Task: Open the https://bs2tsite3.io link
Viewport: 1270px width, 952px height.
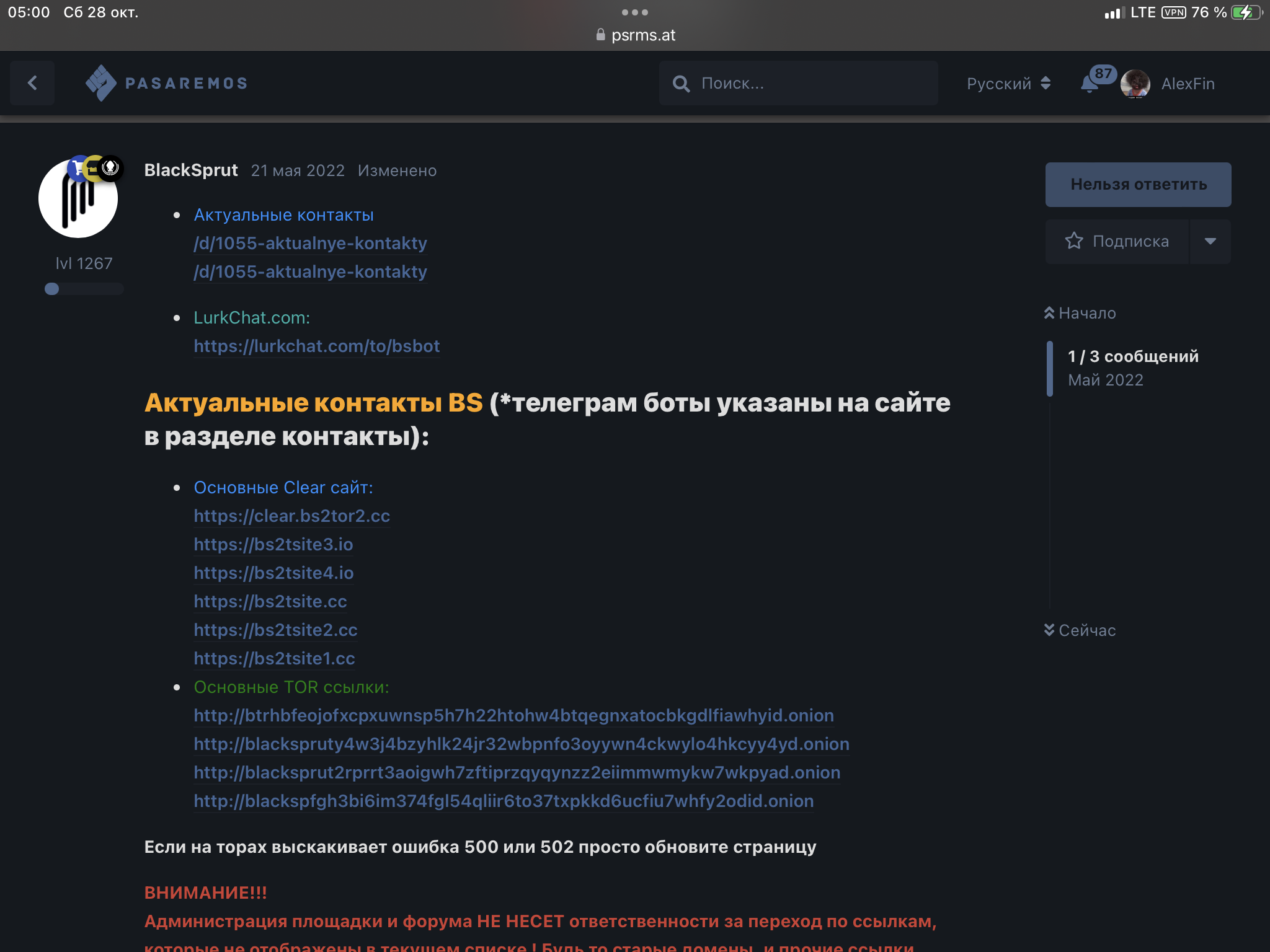Action: [273, 545]
